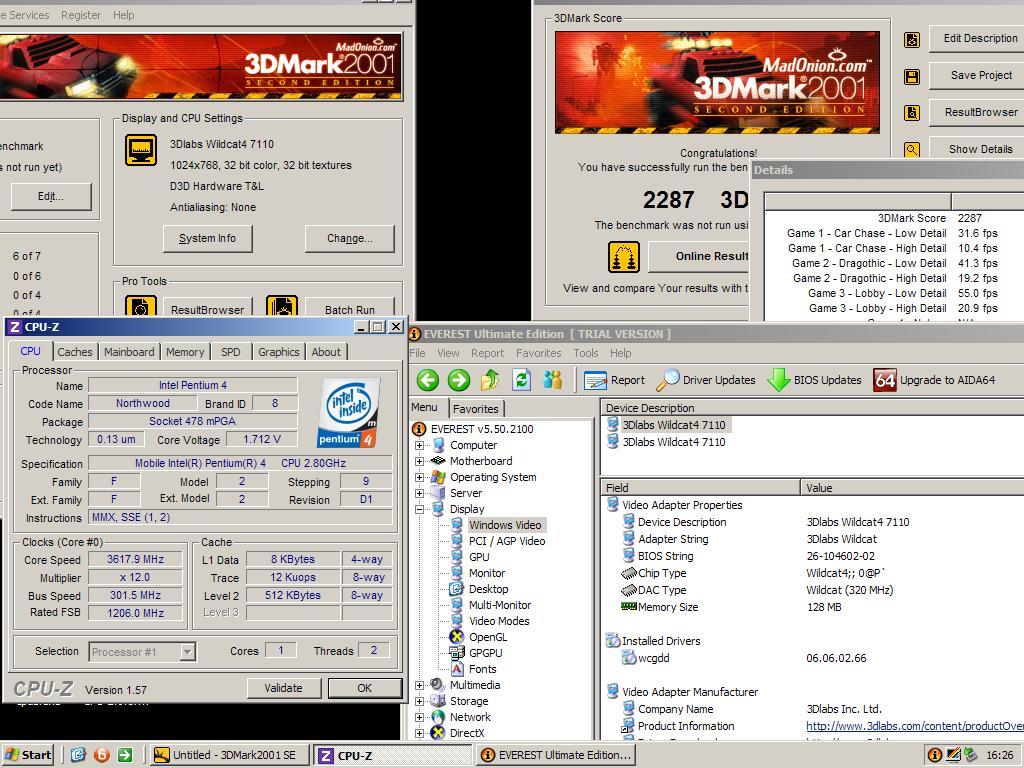
Task: Click the users icon in EVEREST toolbar
Action: pos(552,379)
